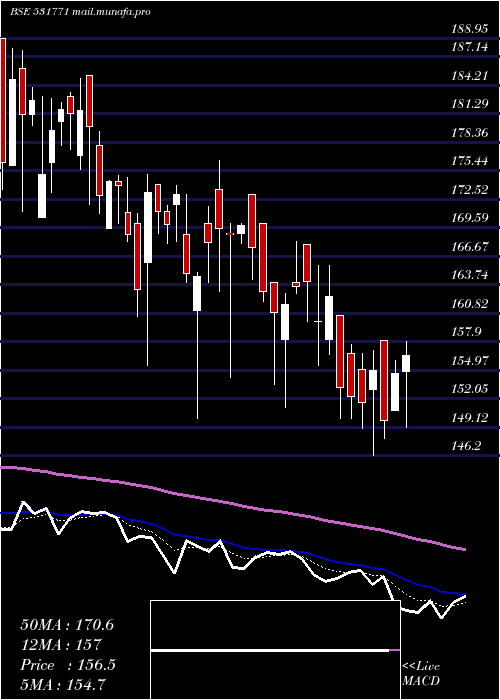The image size is (500, 700).
Task: Click the Price : 156.5 readout
Action: (x=68, y=665)
